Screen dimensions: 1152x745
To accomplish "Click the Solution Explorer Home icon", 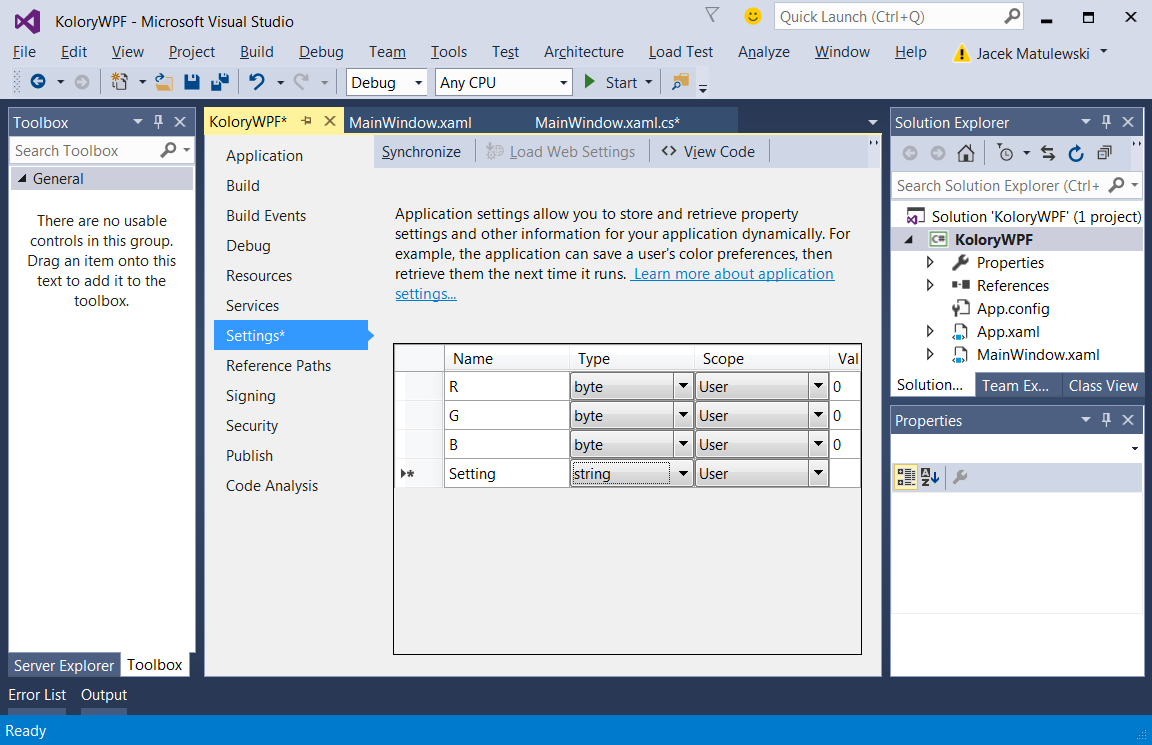I will pyautogui.click(x=966, y=153).
